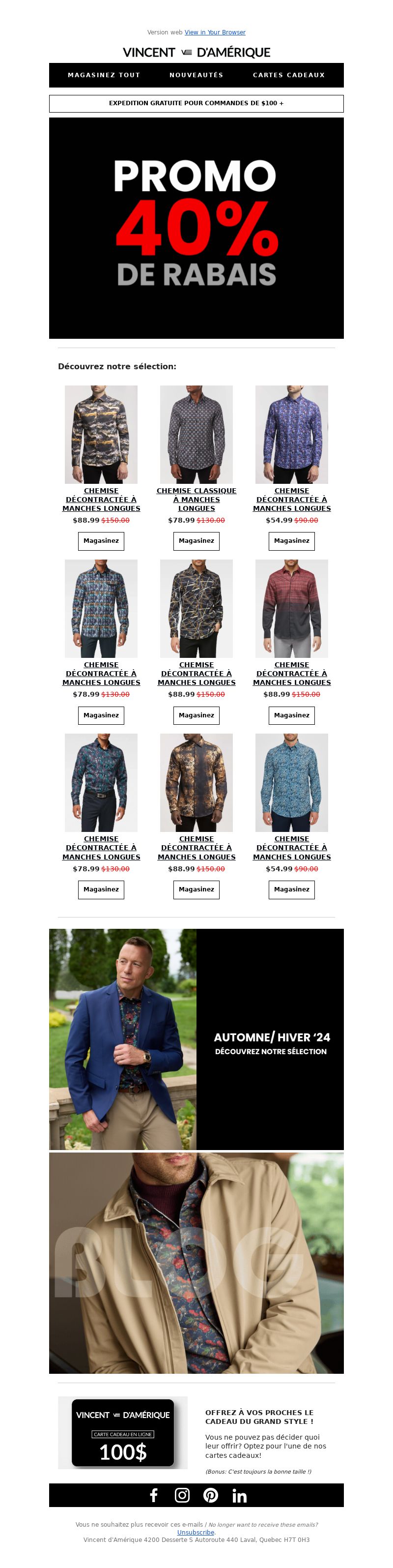The image size is (393, 1568).
Task: Open the red and black ombré shirt thumbnail
Action: (x=291, y=608)
